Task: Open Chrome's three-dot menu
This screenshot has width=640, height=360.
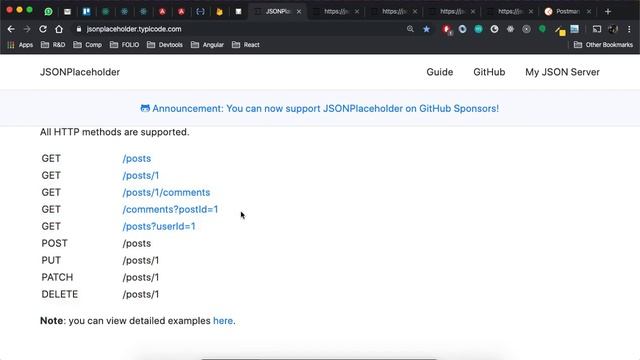Action: (629, 29)
